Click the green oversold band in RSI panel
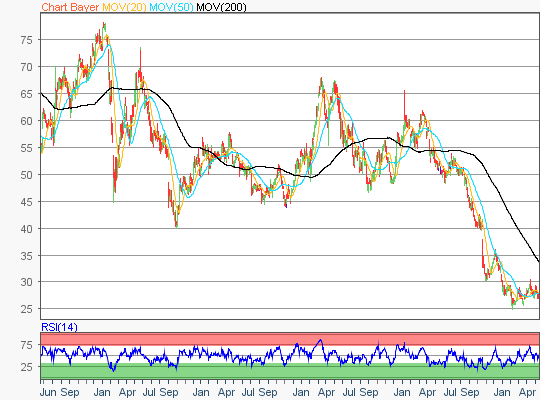 [290, 371]
